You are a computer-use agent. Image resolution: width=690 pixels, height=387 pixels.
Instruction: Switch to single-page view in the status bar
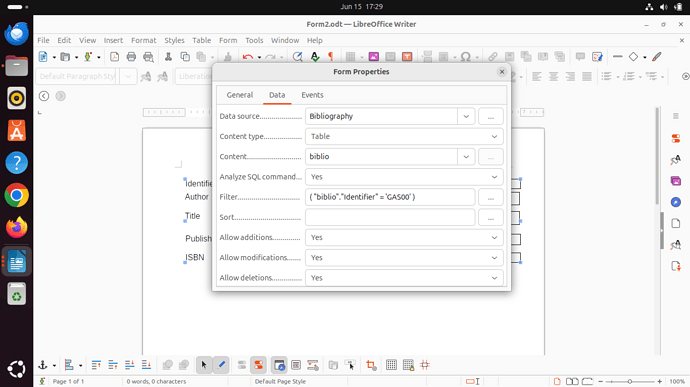[x=557, y=381]
